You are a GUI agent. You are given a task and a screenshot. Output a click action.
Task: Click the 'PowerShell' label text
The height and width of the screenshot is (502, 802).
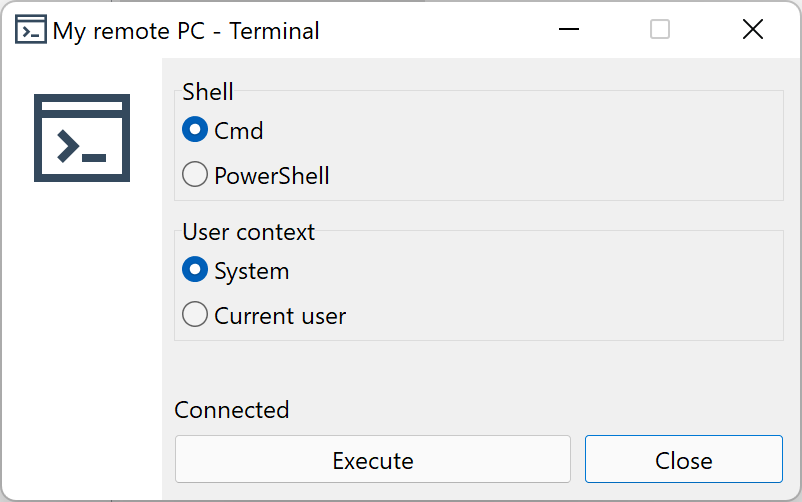[272, 177]
